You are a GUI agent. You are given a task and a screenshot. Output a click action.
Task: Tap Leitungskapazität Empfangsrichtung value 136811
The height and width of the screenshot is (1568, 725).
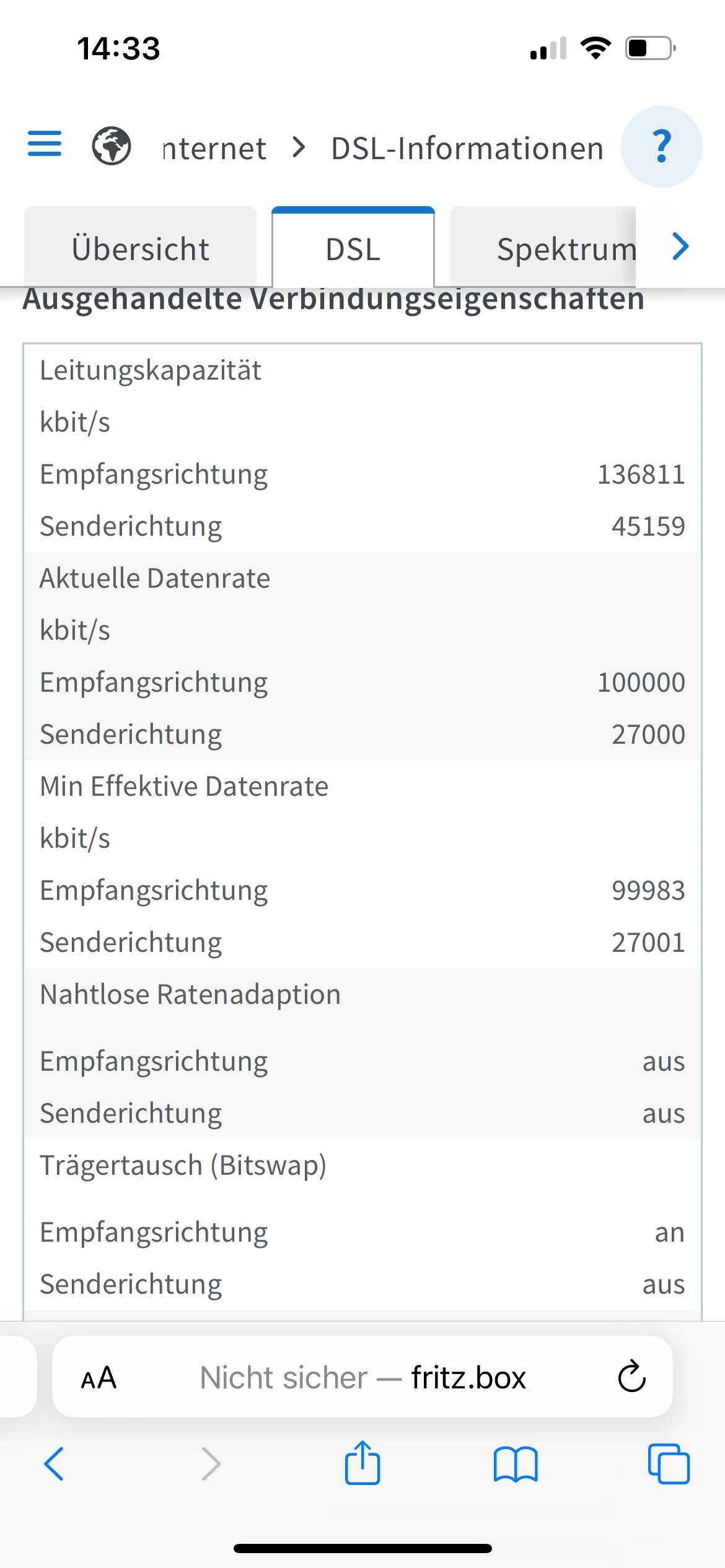click(641, 474)
